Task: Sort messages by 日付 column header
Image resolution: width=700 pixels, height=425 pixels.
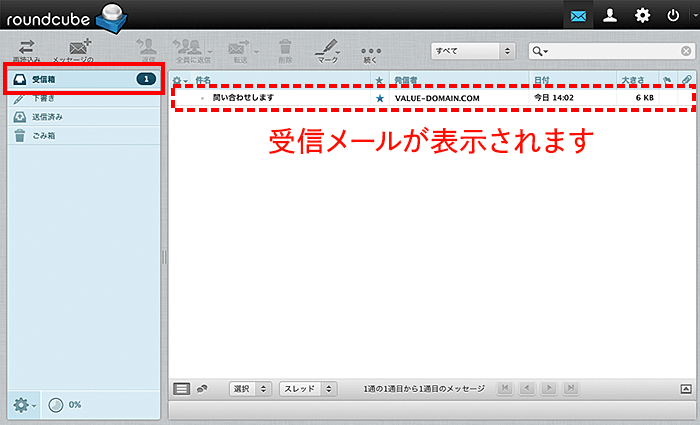Action: click(541, 78)
